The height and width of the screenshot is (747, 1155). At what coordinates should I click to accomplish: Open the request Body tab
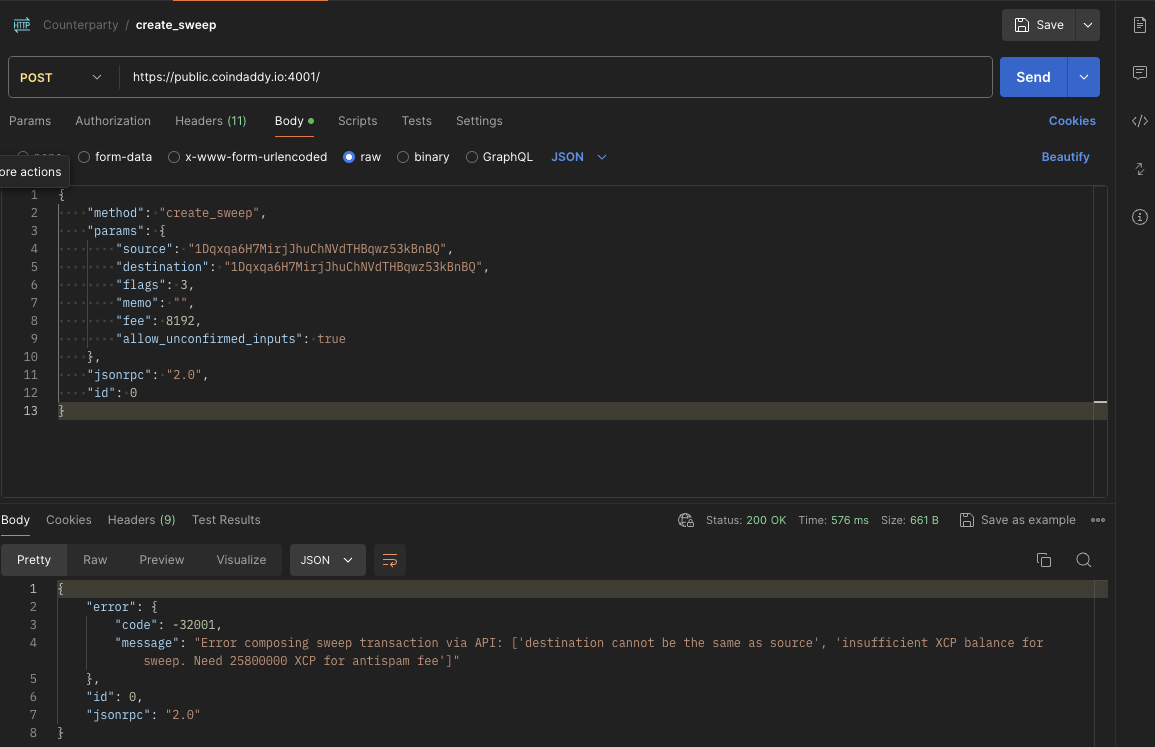pos(294,121)
